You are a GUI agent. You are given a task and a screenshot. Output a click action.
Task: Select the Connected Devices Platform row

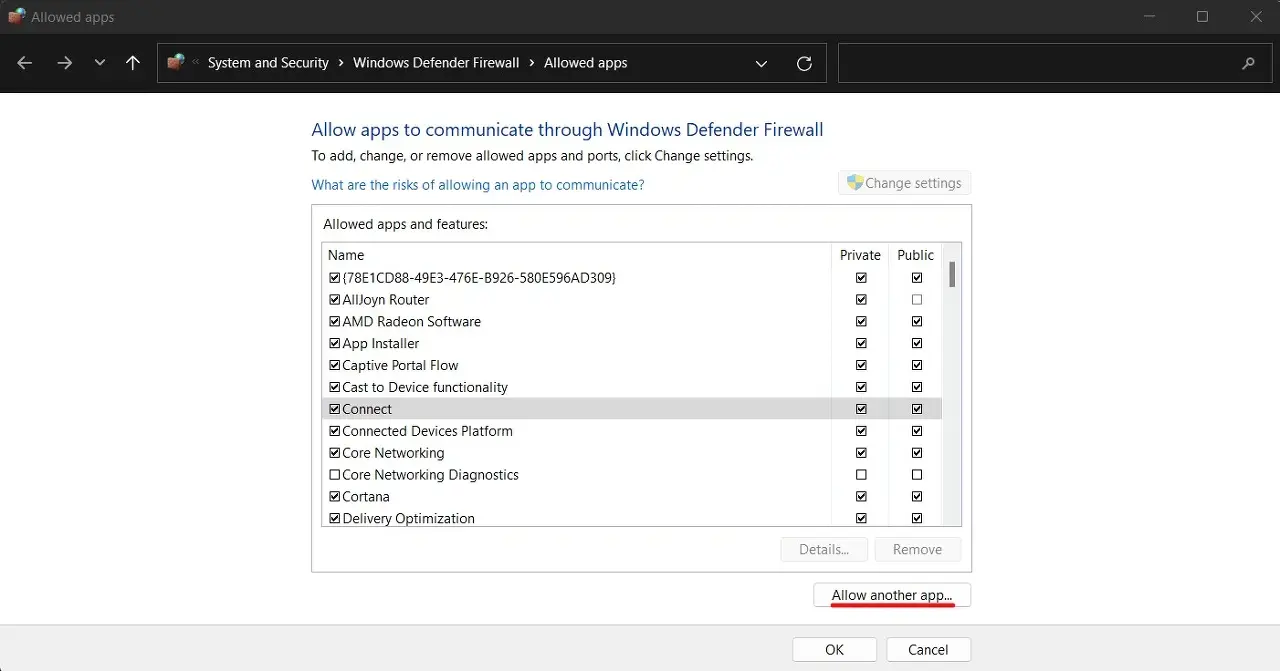pyautogui.click(x=632, y=431)
